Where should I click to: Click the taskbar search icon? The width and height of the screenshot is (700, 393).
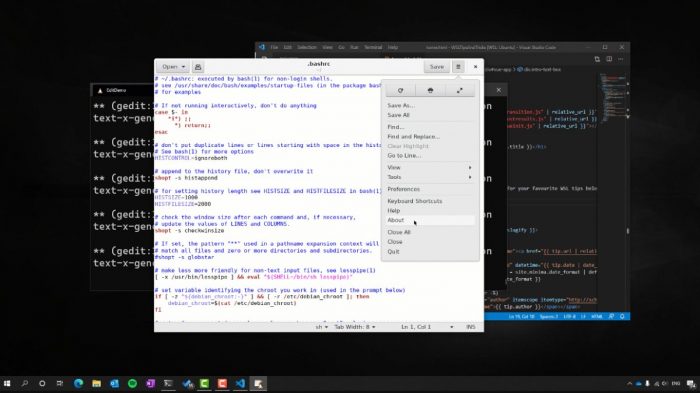(x=25, y=384)
